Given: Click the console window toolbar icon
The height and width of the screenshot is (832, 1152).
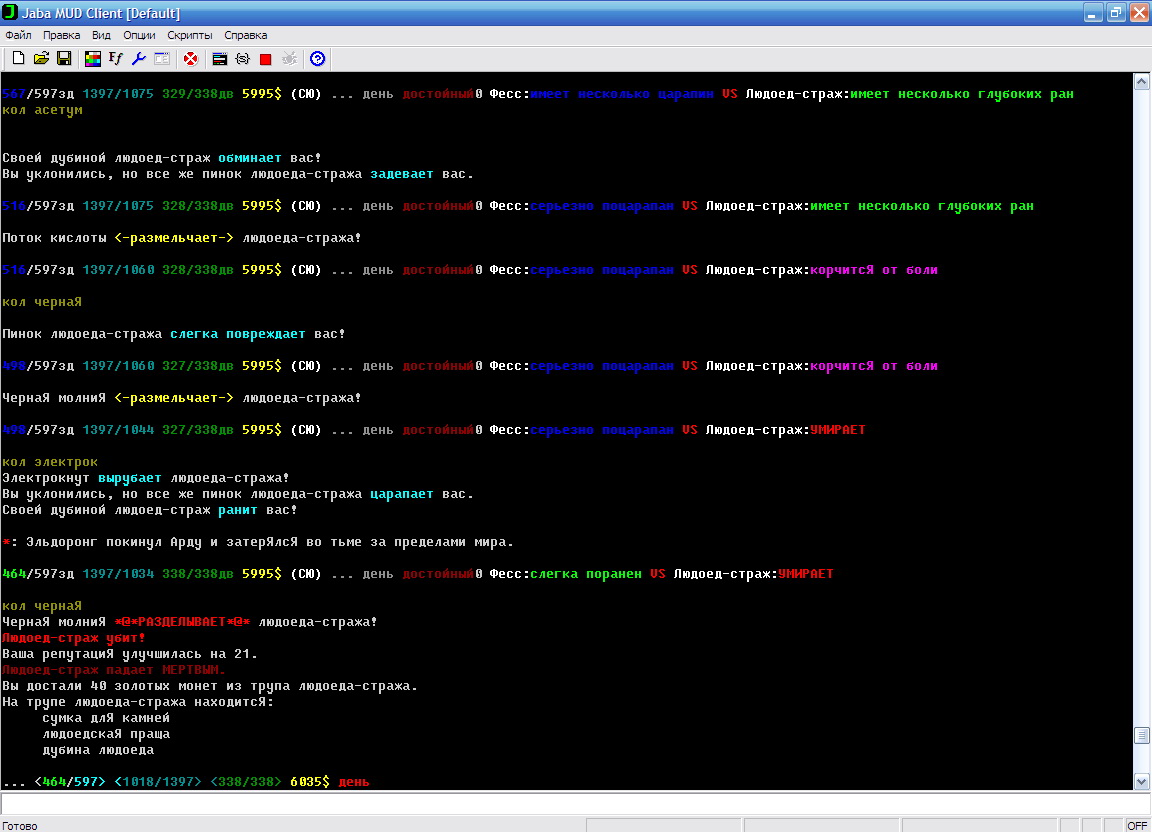Looking at the screenshot, I should (219, 59).
